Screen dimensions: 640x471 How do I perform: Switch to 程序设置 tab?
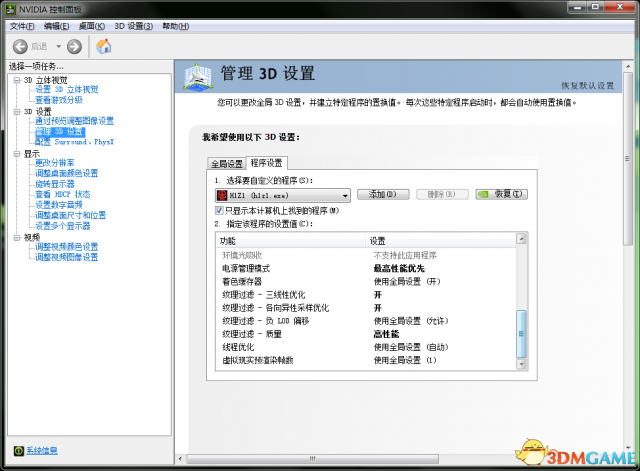point(267,163)
